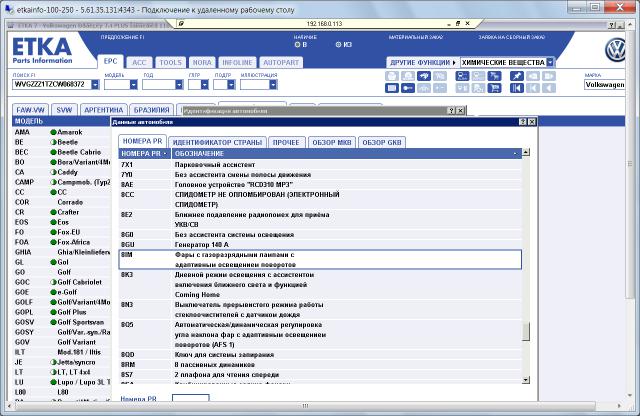Open the ПРОЧЕЕ tab

coord(286,142)
